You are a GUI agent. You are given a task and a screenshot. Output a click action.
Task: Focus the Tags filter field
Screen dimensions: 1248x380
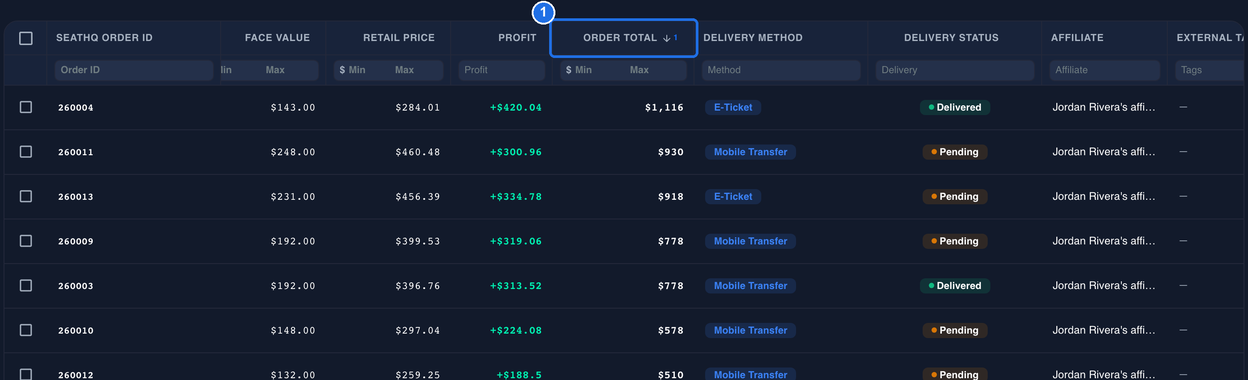click(x=1211, y=70)
